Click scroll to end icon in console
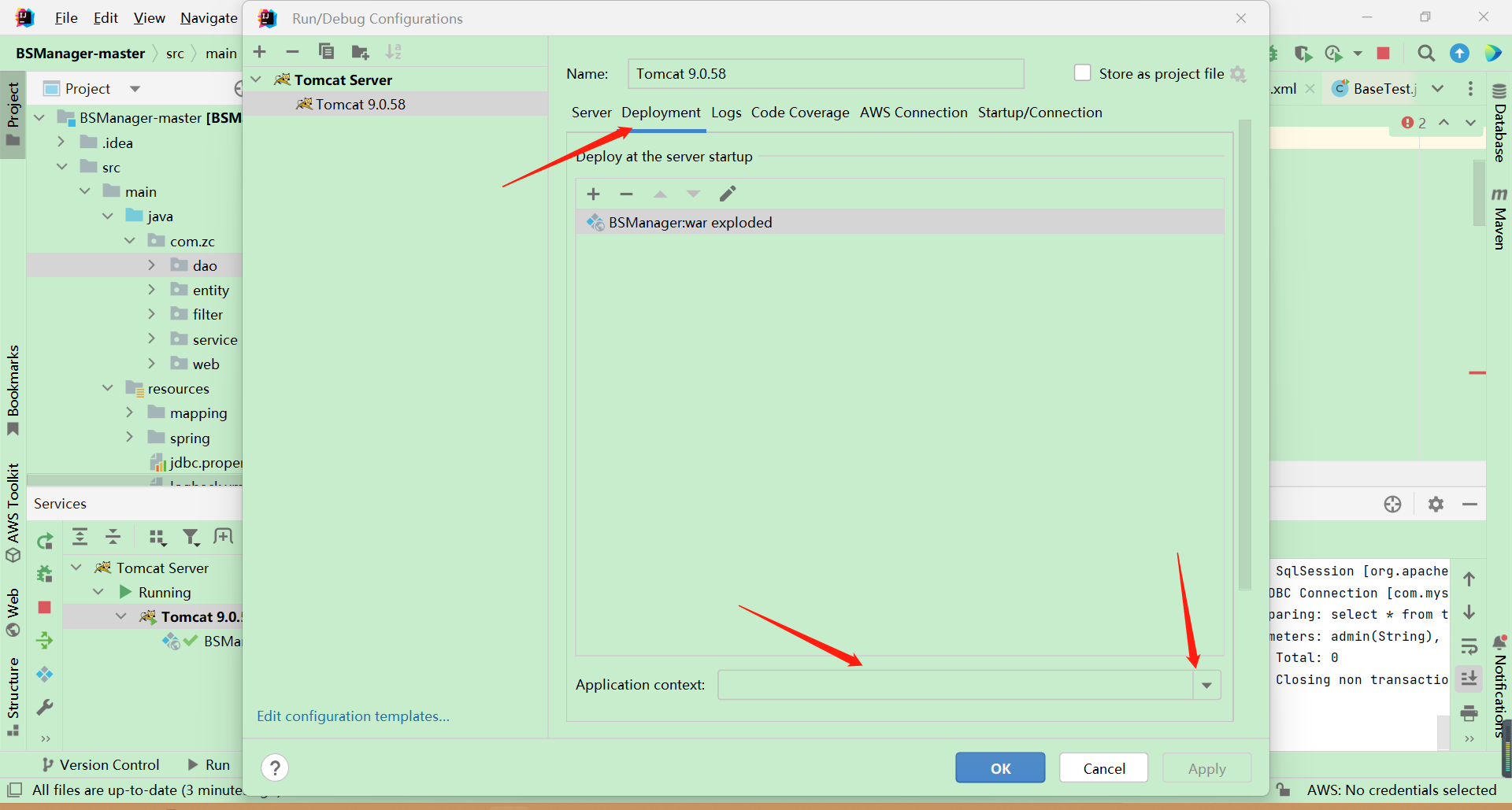 point(1469,679)
